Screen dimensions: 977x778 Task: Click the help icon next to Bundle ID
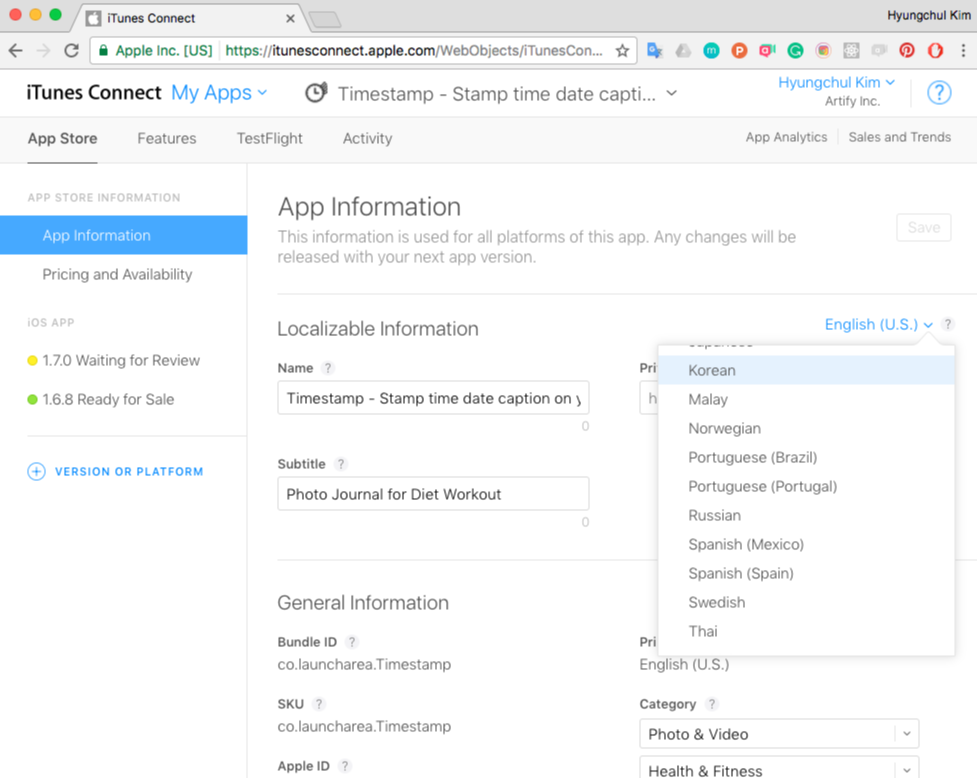pos(351,642)
